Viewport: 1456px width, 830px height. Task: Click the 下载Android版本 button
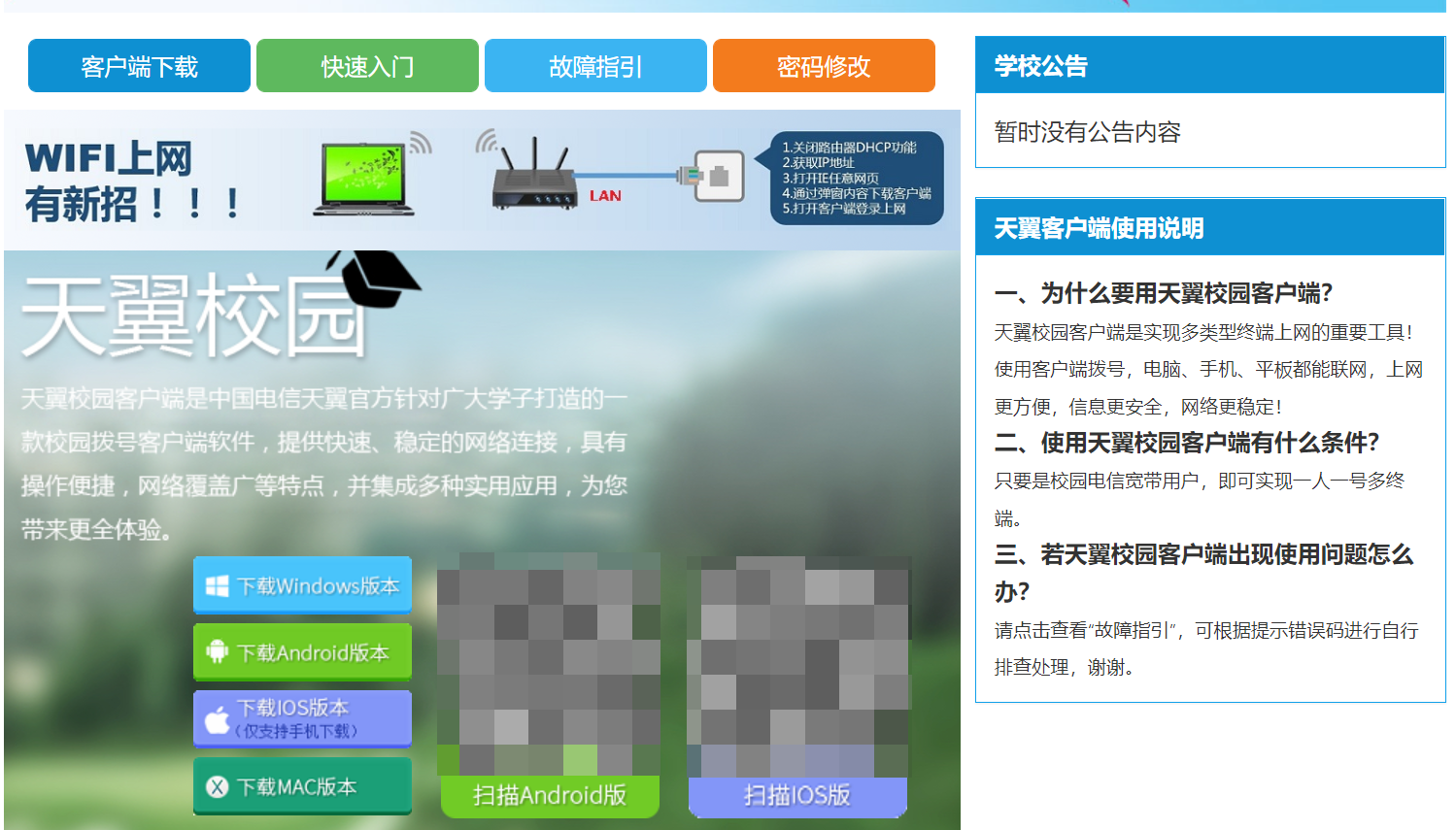pos(302,651)
